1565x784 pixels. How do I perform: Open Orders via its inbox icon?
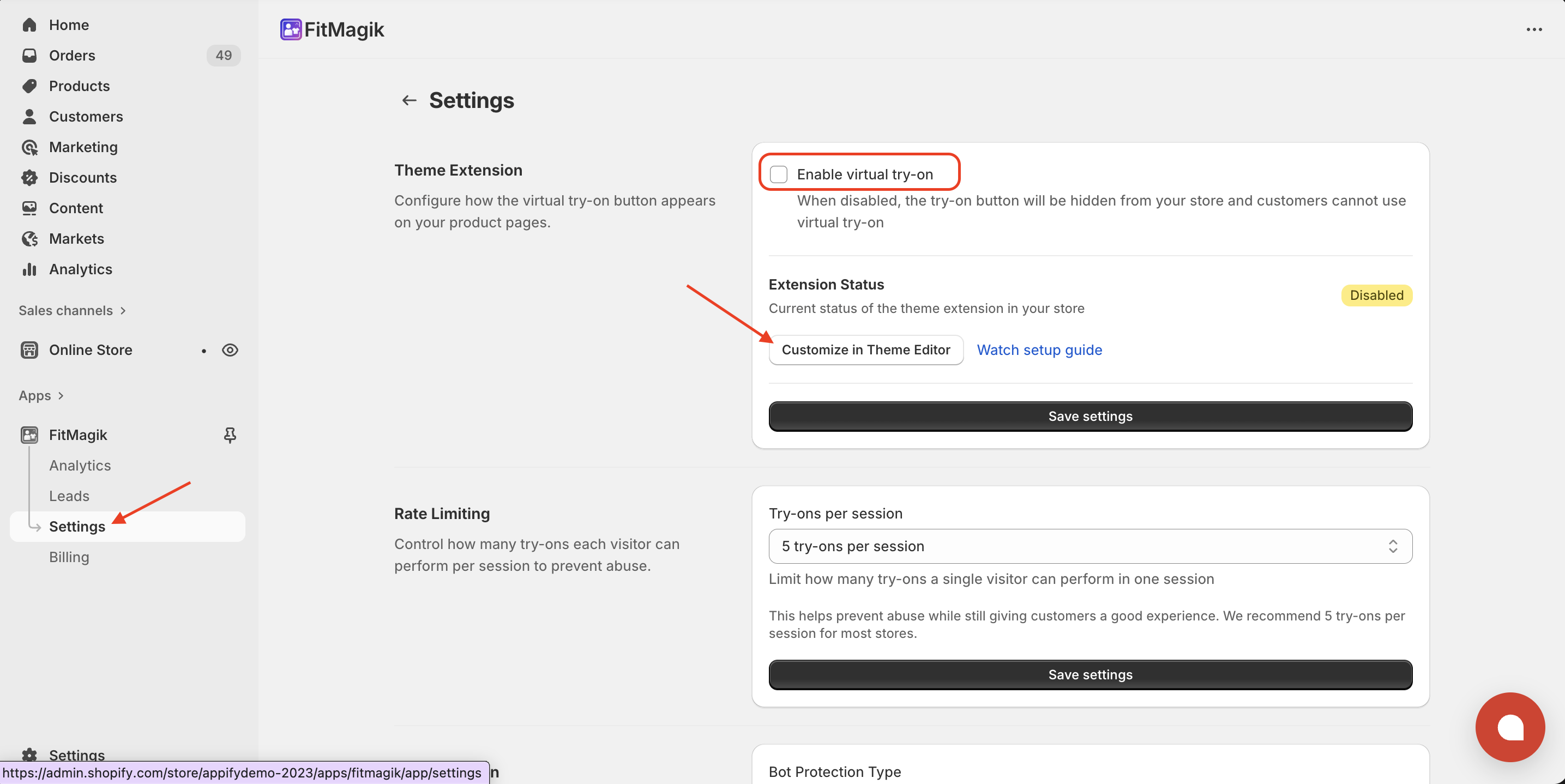click(x=29, y=55)
